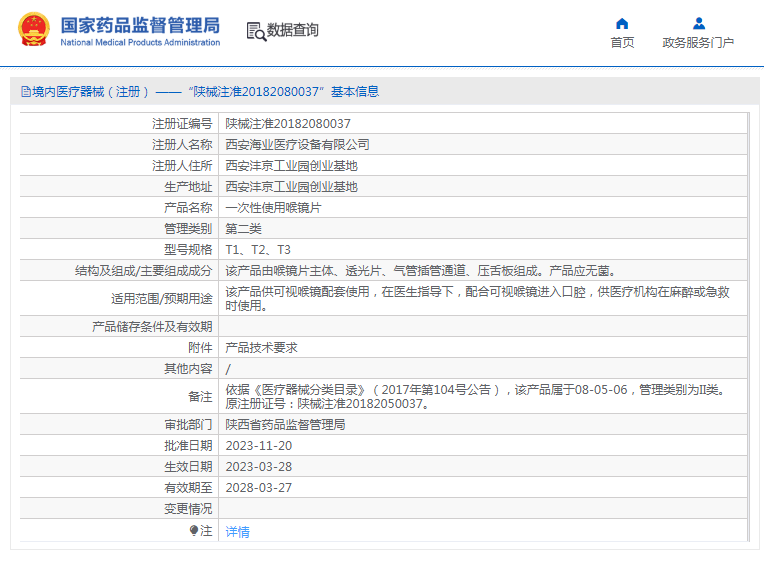
Task: Select 西安海业医疗设备有限公司 text
Action: (297, 145)
